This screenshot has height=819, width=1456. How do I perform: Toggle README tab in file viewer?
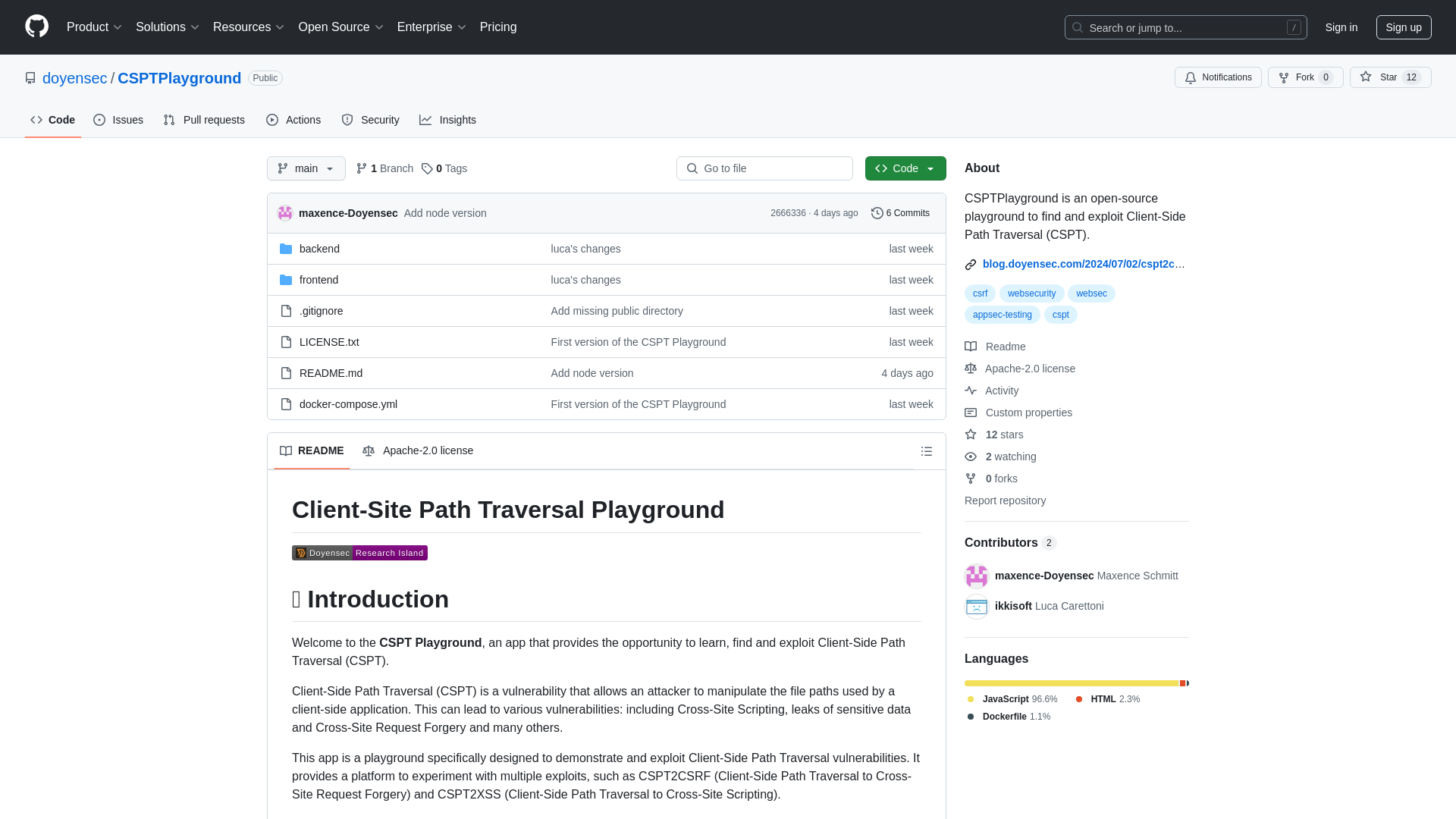pyautogui.click(x=311, y=450)
